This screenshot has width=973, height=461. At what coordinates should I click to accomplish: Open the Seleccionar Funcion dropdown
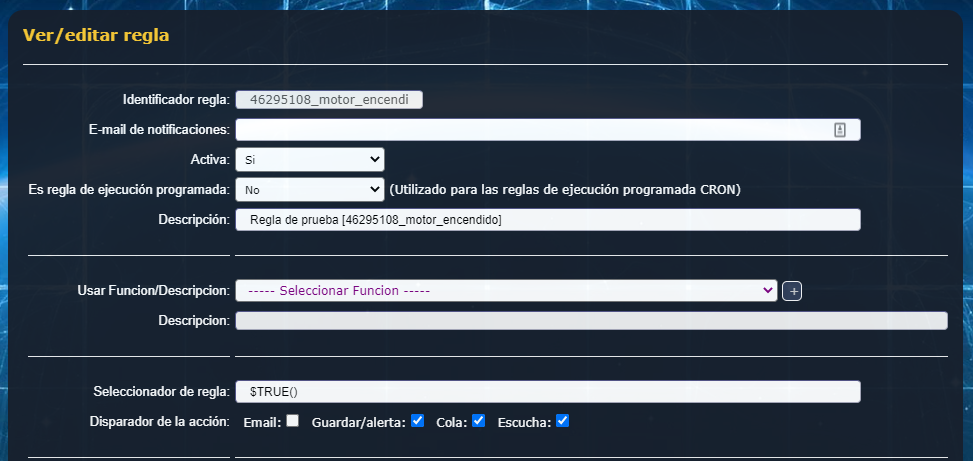(506, 290)
